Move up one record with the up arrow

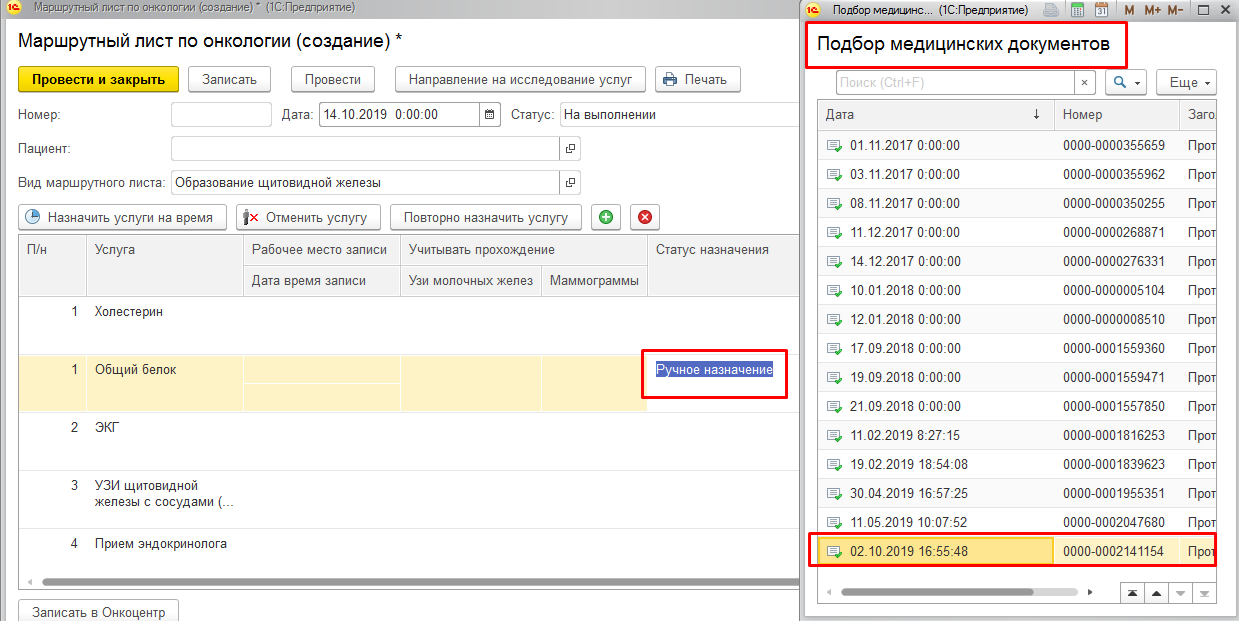(1156, 592)
